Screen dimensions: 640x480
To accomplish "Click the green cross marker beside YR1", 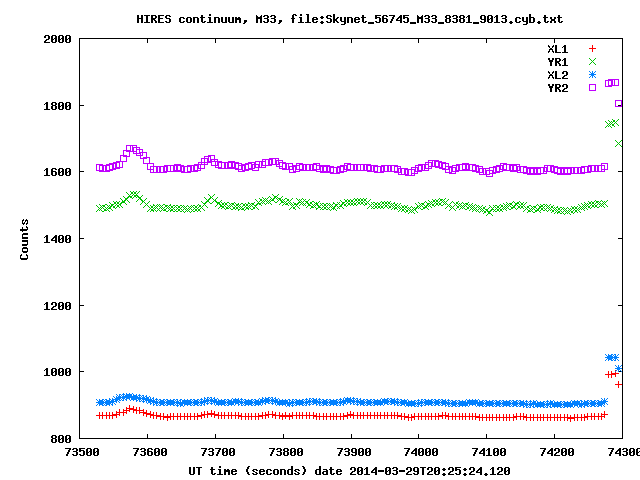I will (x=592, y=62).
